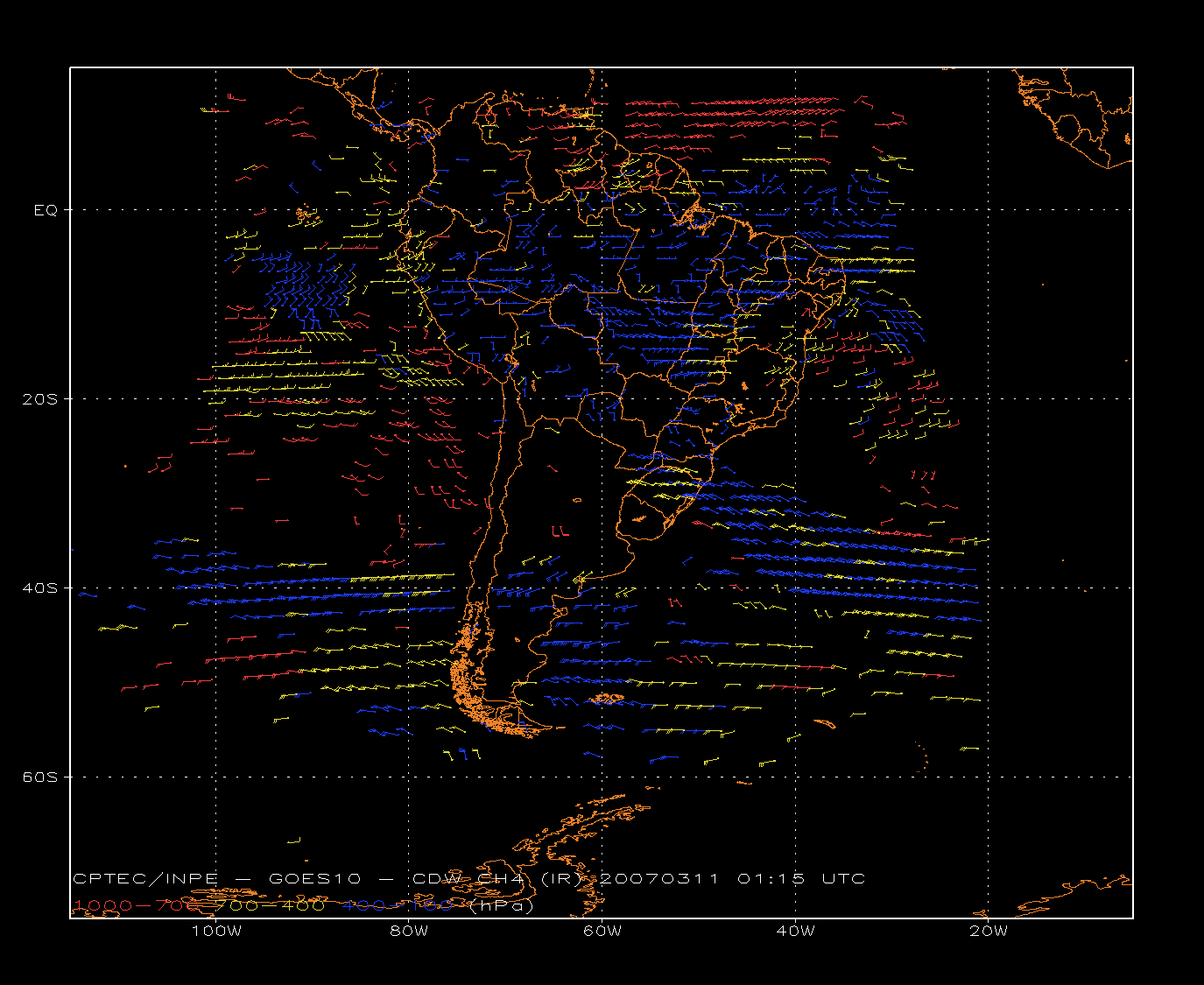The height and width of the screenshot is (985, 1204).
Task: Select the CPTEC/INPE caption text
Action: (x=145, y=879)
